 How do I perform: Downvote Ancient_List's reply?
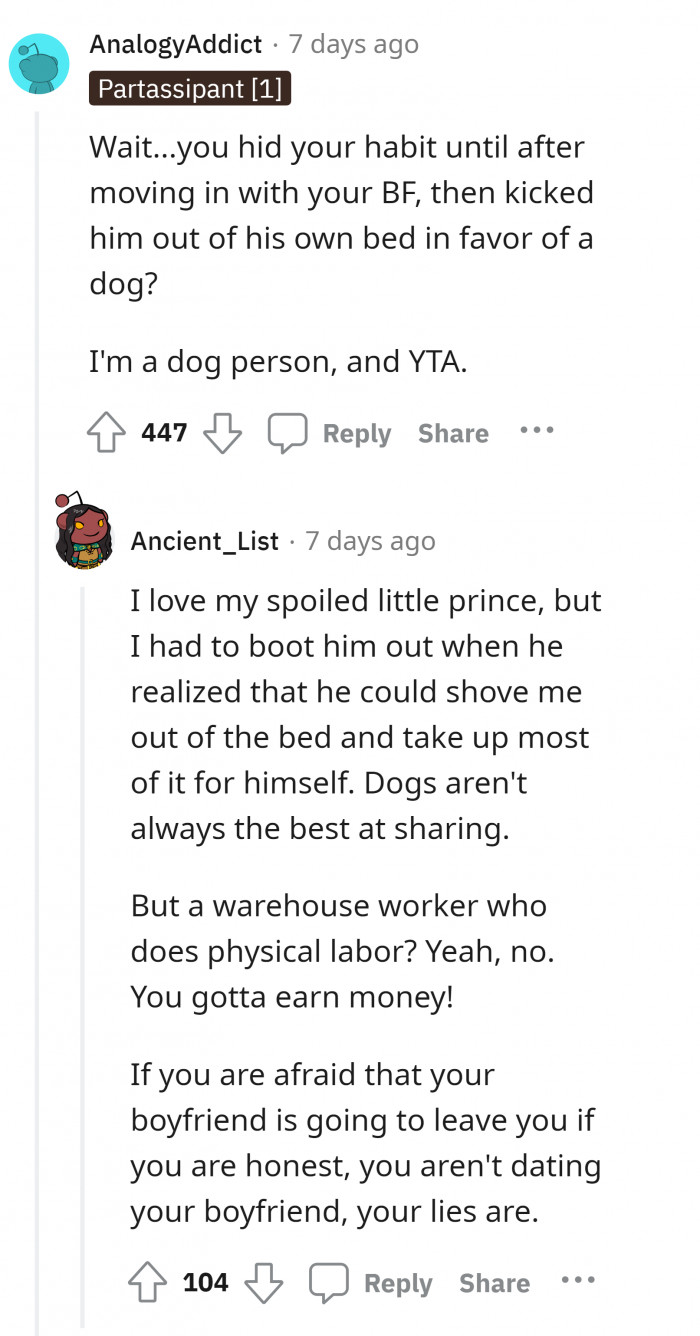click(263, 1283)
